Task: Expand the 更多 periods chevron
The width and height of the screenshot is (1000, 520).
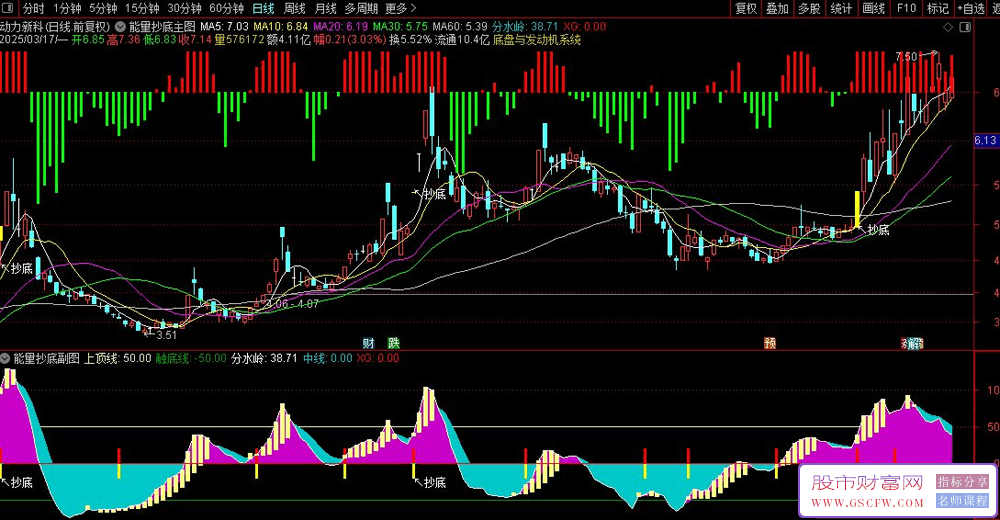Action: tap(413, 8)
